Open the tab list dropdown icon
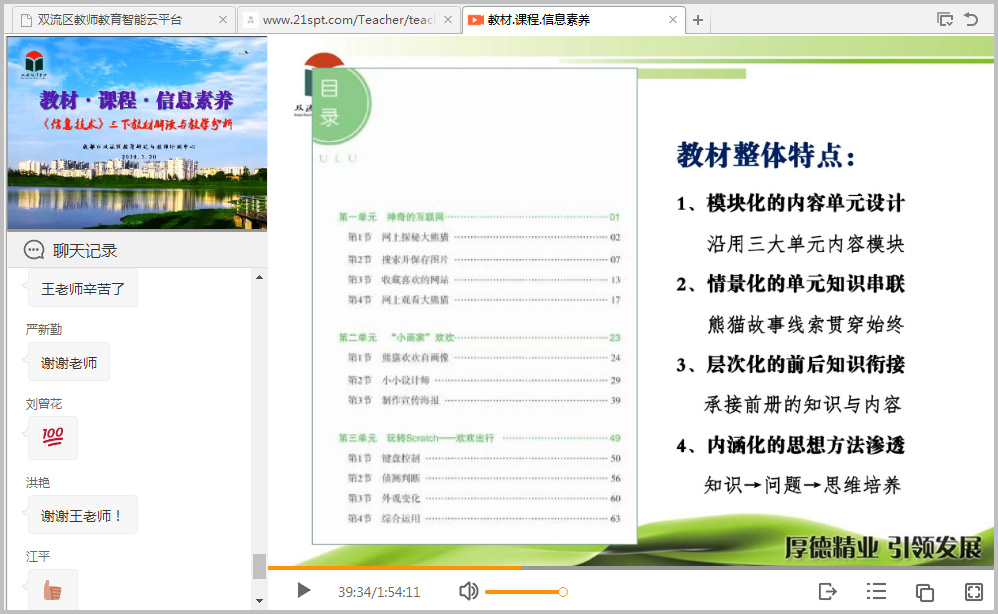The image size is (998, 614). pyautogui.click(x=944, y=19)
